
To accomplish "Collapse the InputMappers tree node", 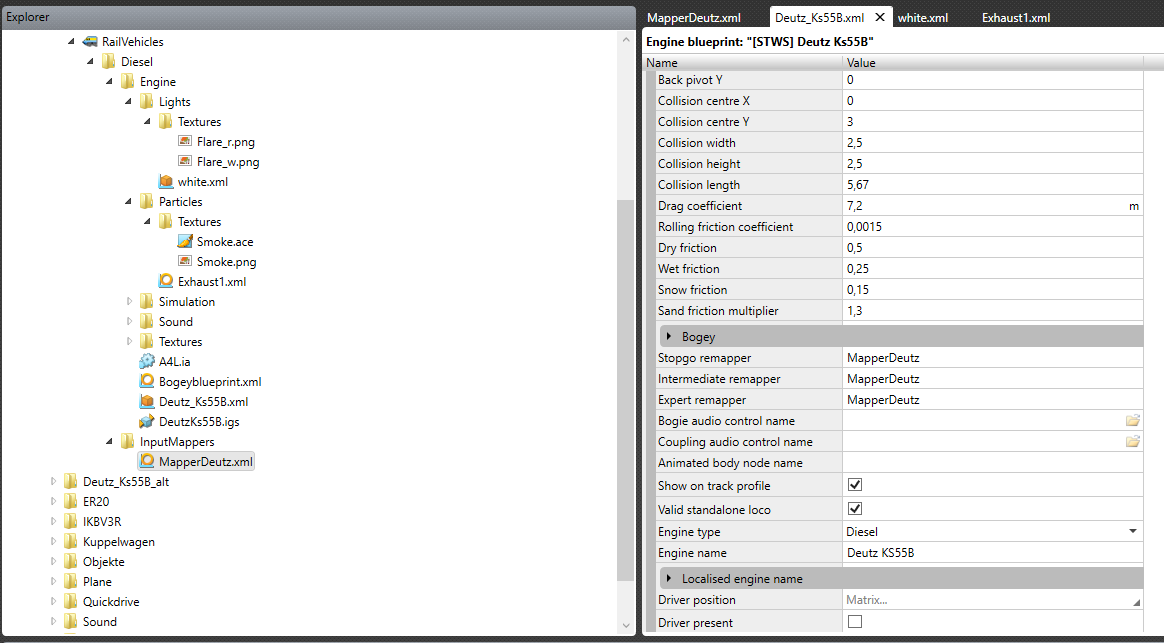I will pos(109,442).
